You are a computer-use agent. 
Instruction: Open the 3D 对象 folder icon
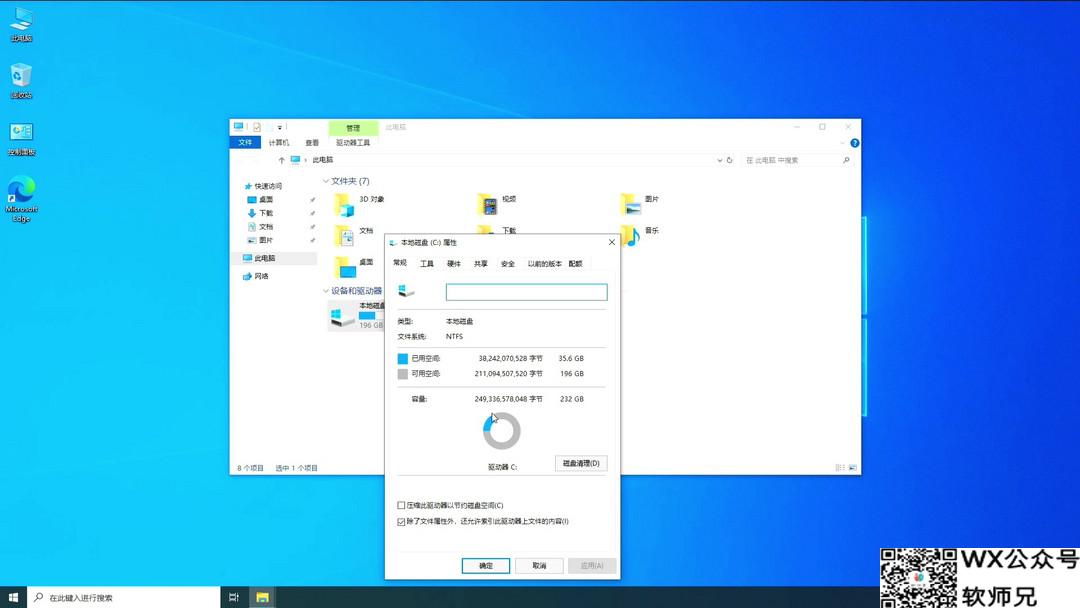pyautogui.click(x=345, y=205)
